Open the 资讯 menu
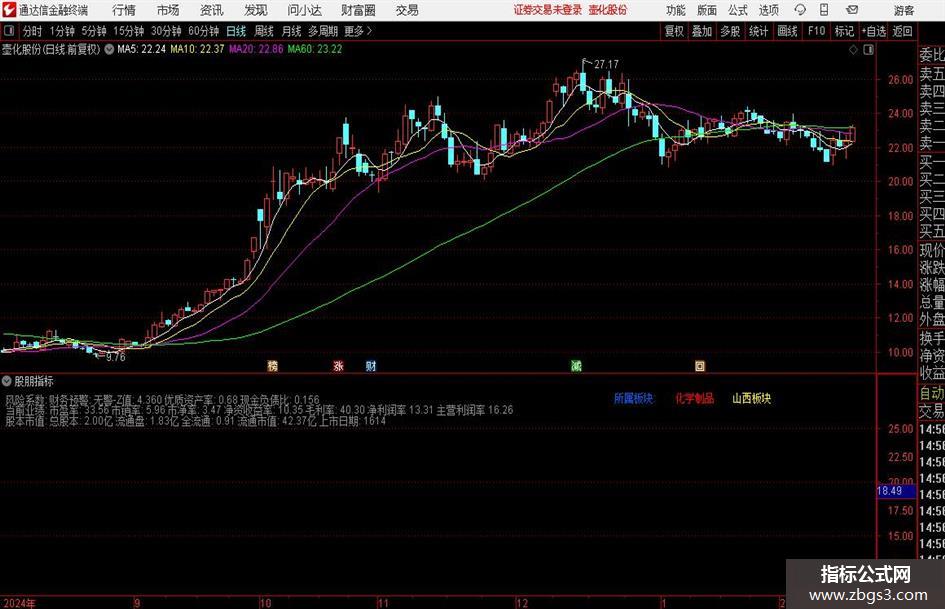 click(212, 10)
